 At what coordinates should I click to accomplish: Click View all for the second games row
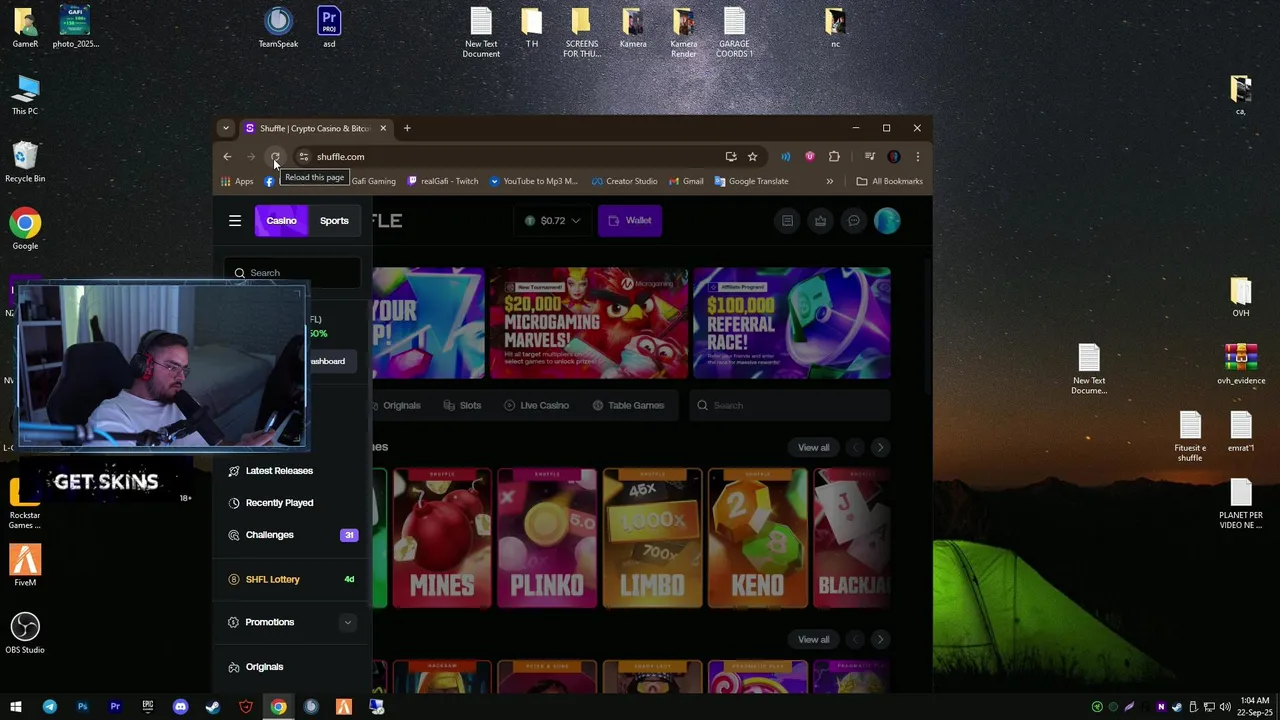point(814,640)
